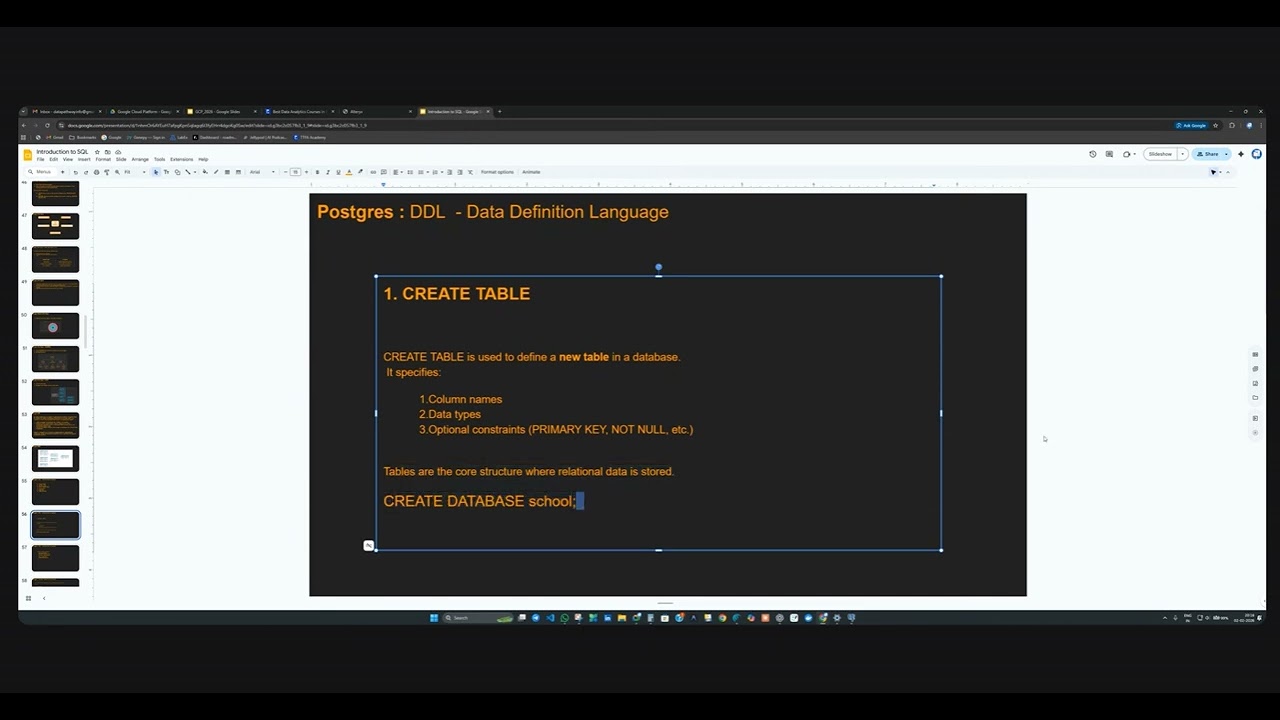Viewport: 1280px width, 720px height.
Task: Click the Gemini sparkle icon
Action: (1241, 154)
